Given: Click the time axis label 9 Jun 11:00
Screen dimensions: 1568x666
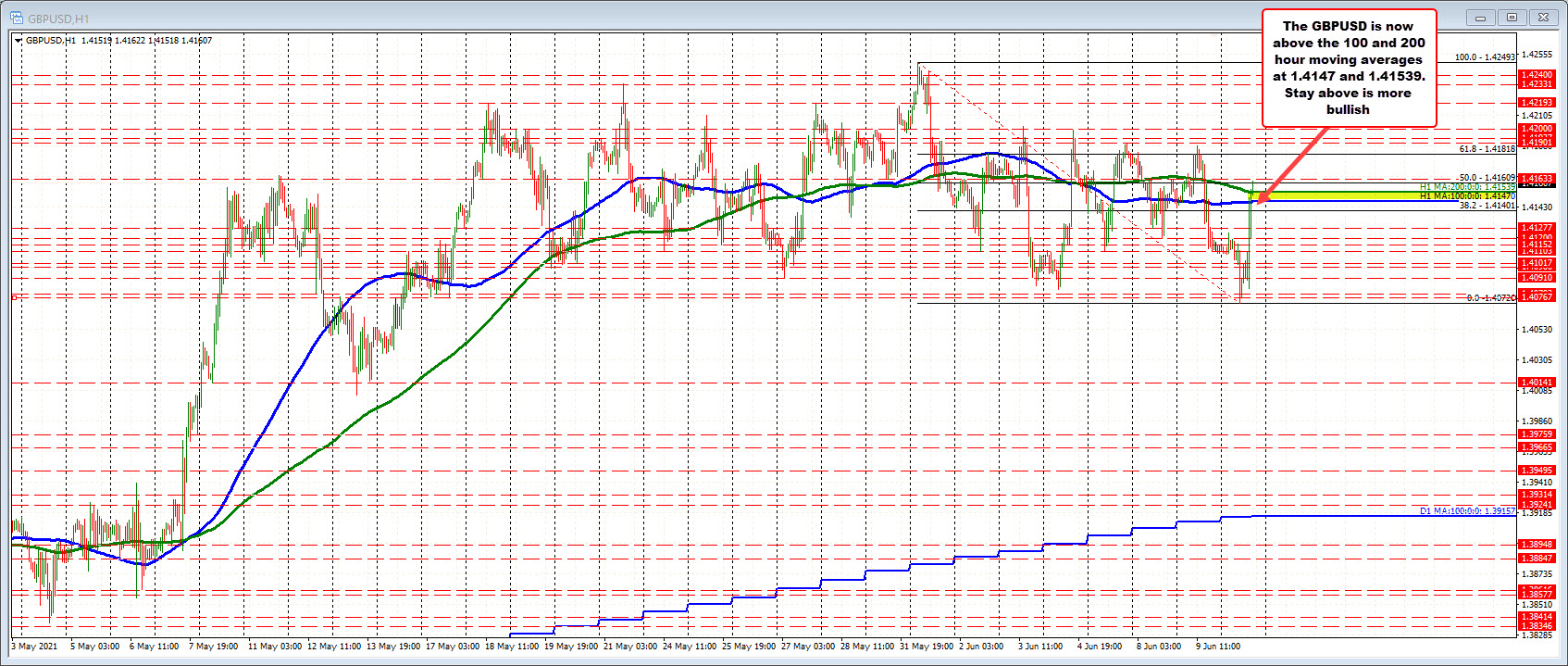Looking at the screenshot, I should click(1218, 647).
